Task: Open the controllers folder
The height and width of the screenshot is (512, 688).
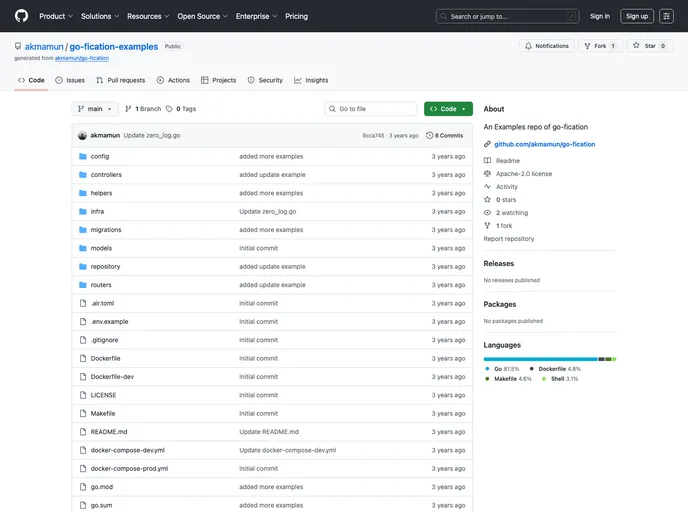Action: [x=106, y=175]
